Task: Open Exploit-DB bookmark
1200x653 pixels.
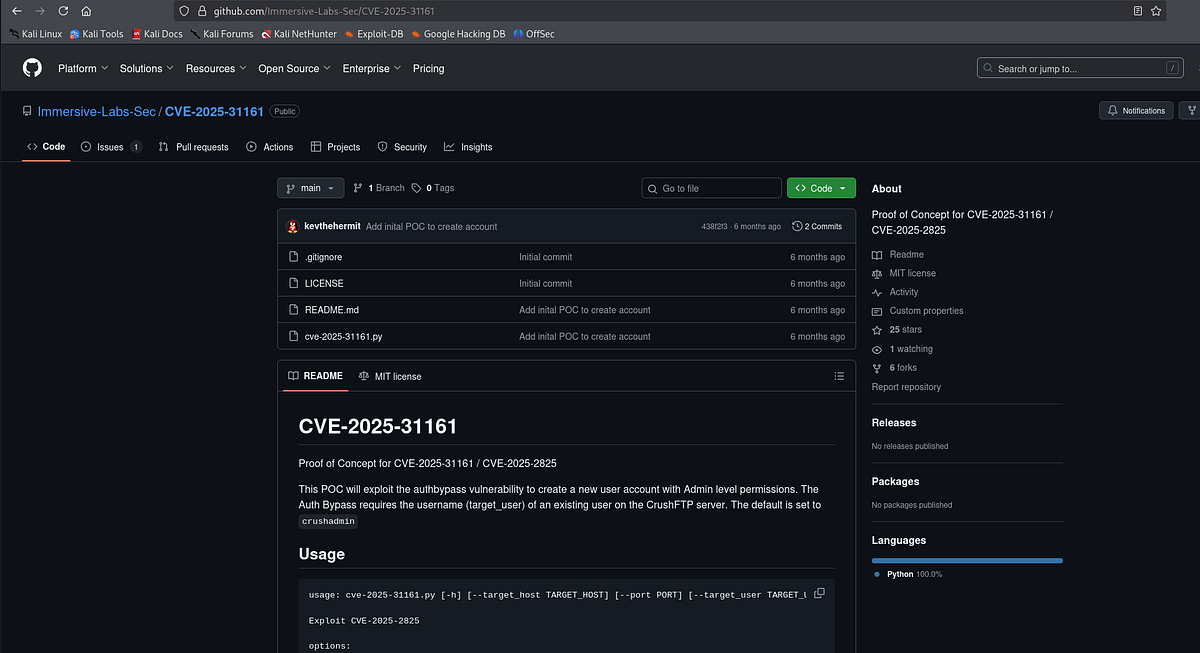Action: coord(373,33)
